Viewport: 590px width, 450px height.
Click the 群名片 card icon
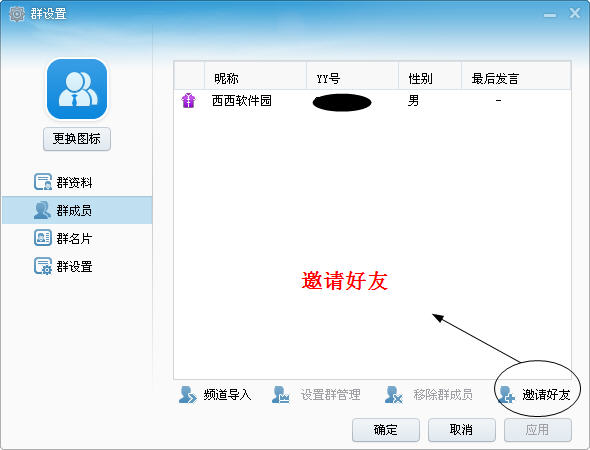(x=43, y=238)
